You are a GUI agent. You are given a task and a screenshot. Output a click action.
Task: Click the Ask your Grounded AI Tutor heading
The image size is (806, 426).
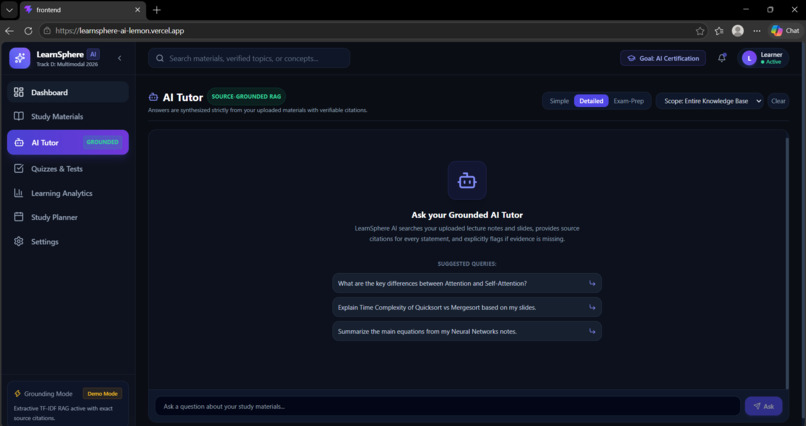pyautogui.click(x=467, y=215)
